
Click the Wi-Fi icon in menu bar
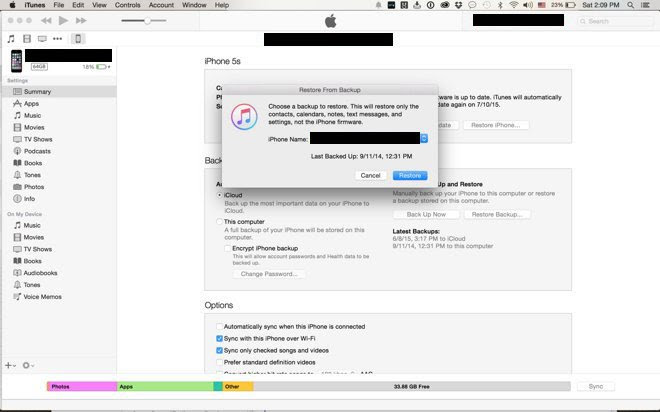pyautogui.click(x=514, y=5)
